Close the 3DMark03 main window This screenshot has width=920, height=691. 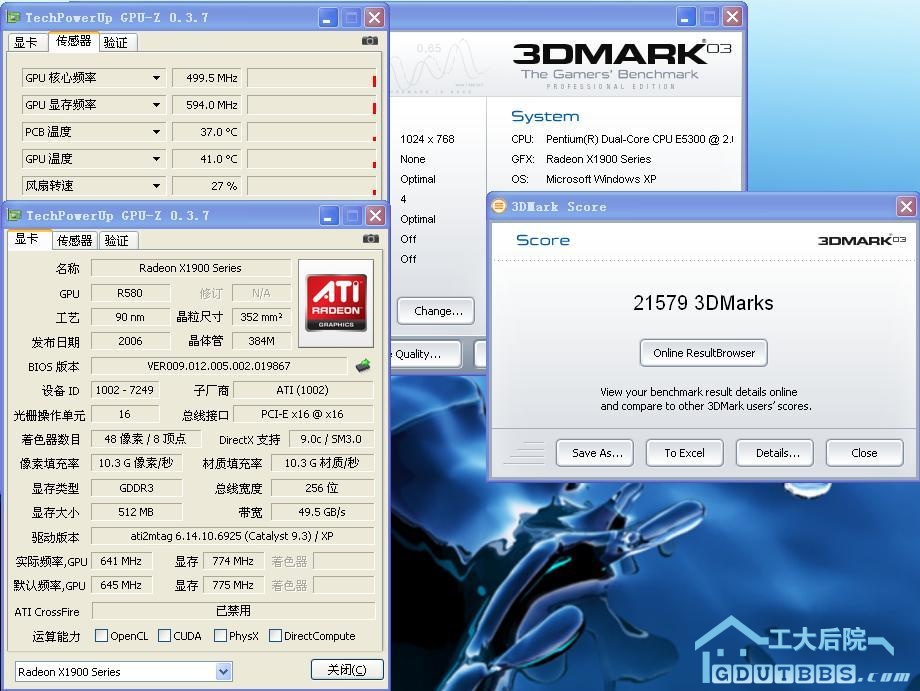(732, 17)
